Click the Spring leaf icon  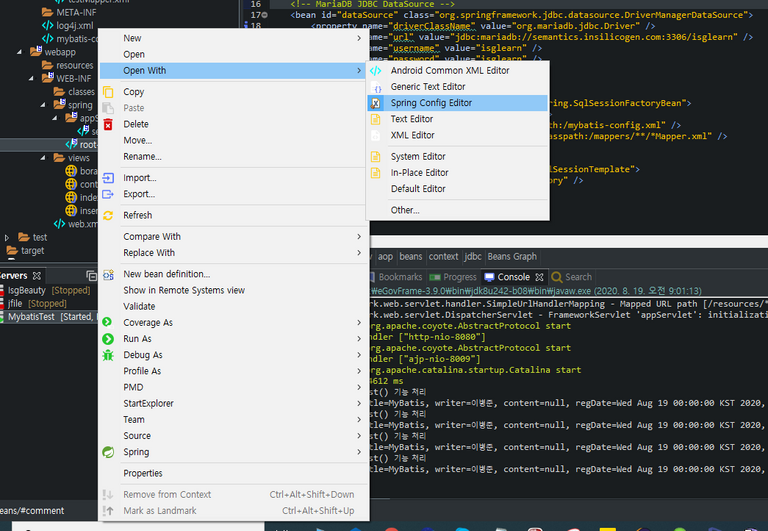(x=108, y=452)
